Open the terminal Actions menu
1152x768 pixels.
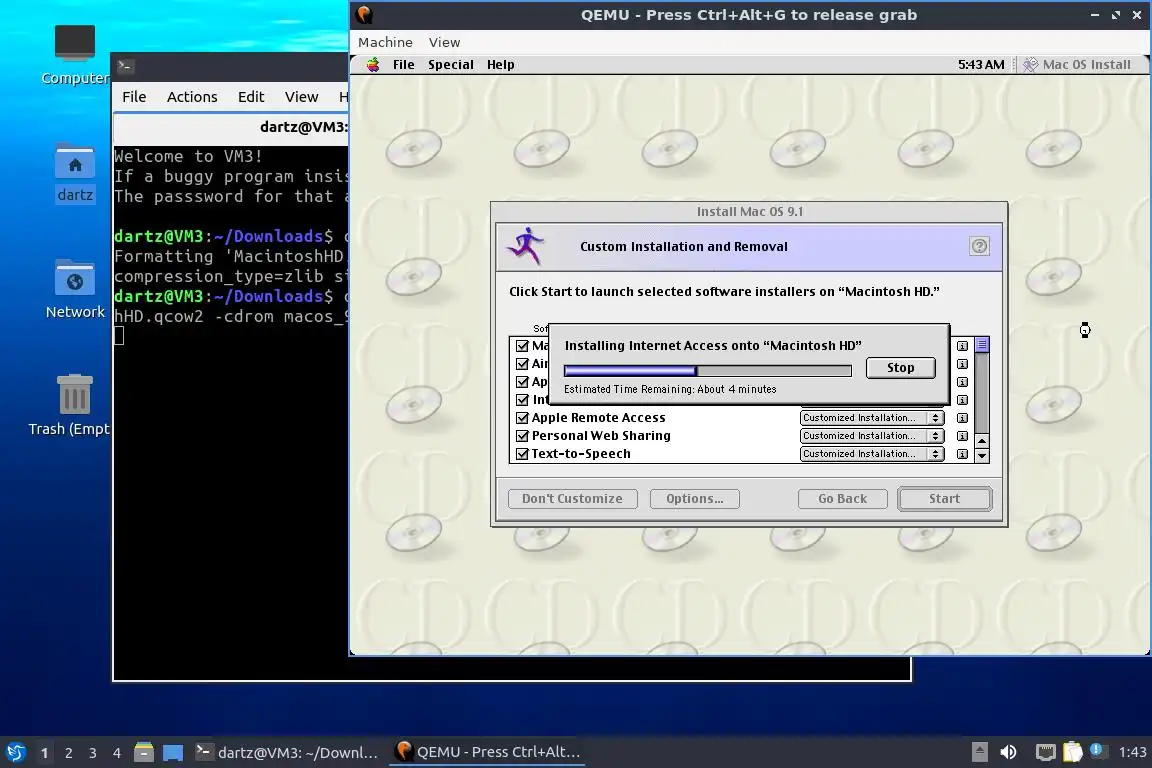(192, 97)
